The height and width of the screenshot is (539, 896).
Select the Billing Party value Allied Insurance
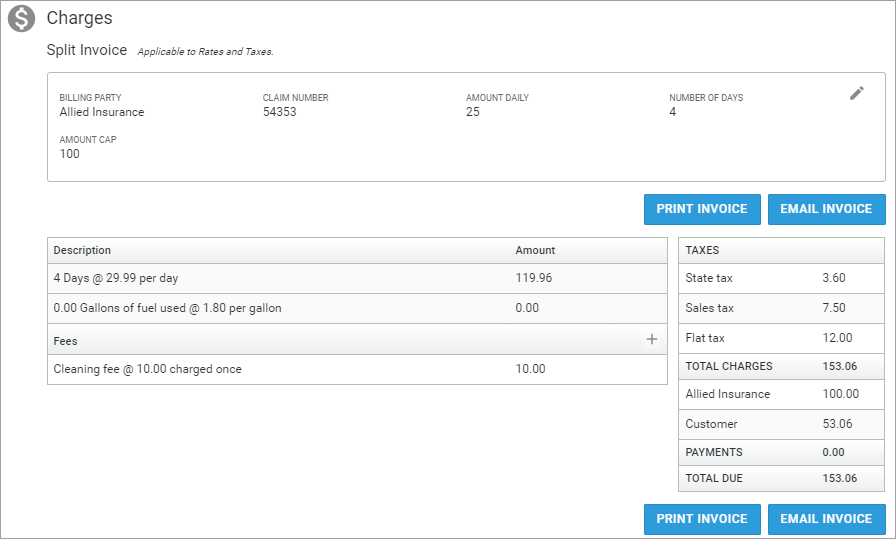(x=102, y=112)
